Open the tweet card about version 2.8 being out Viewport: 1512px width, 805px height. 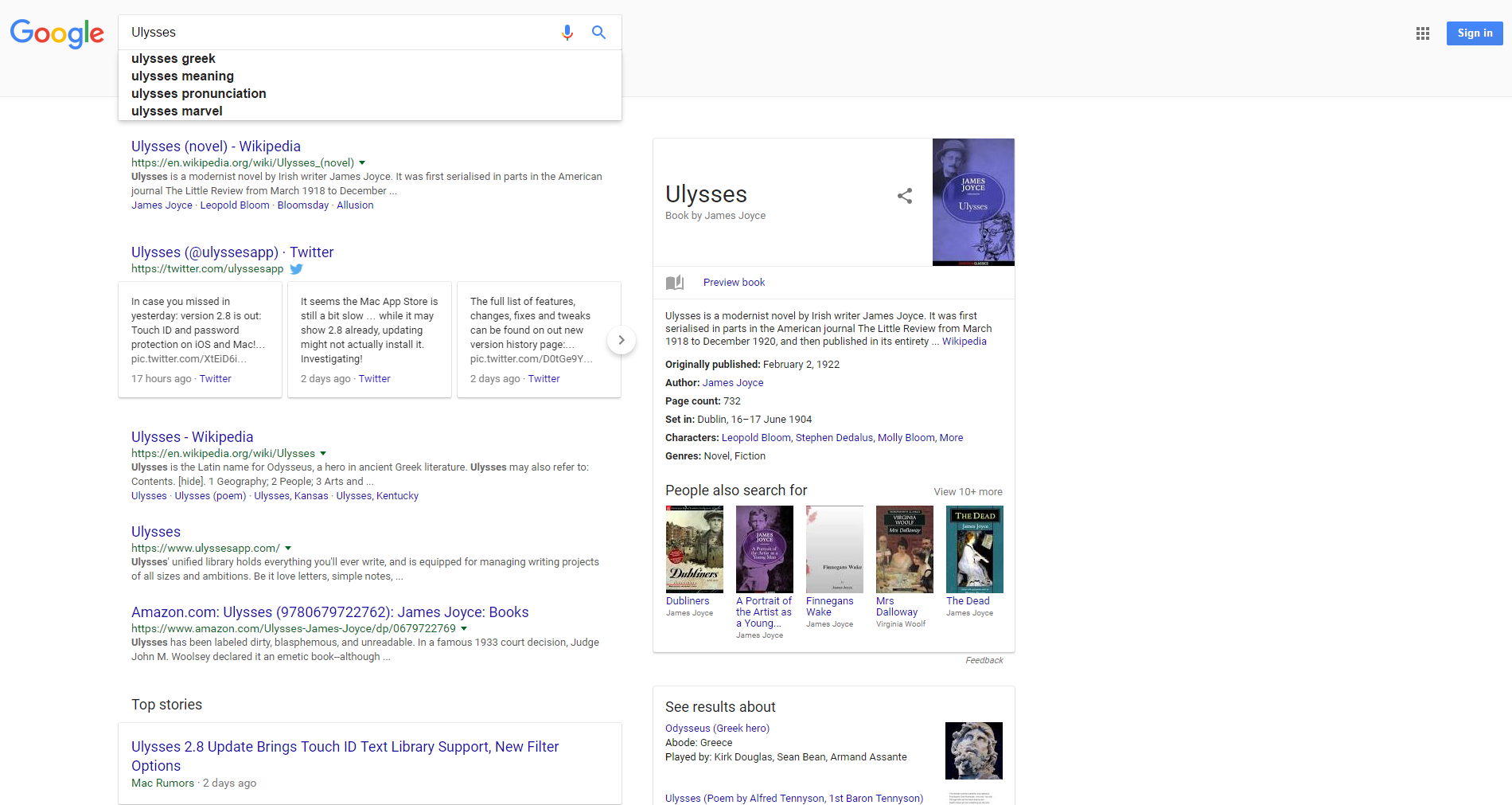200,339
